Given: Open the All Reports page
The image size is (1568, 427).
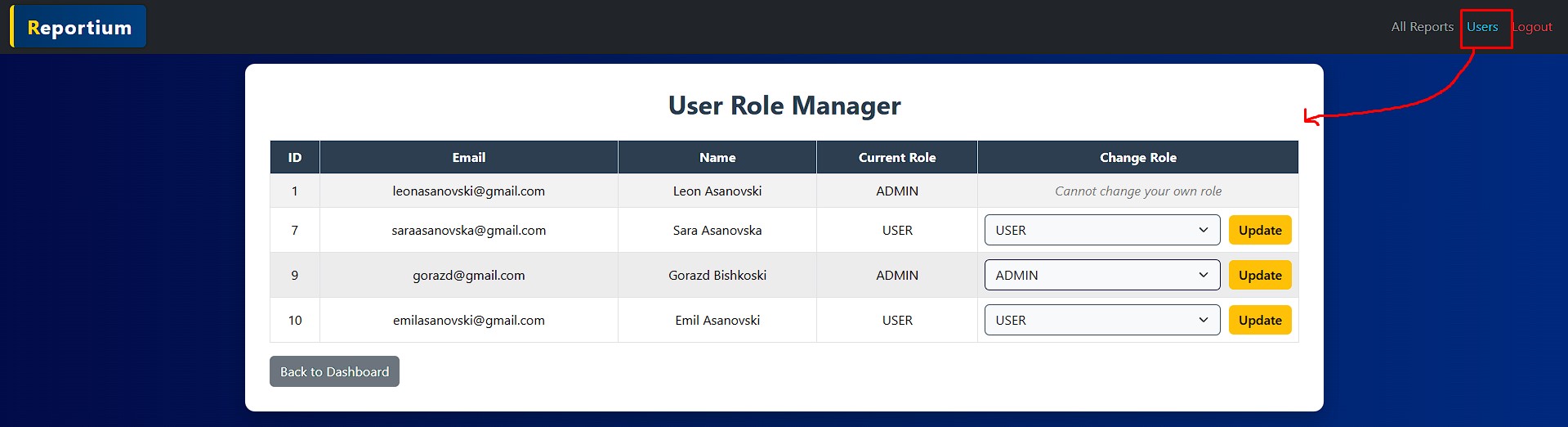Looking at the screenshot, I should (1422, 27).
